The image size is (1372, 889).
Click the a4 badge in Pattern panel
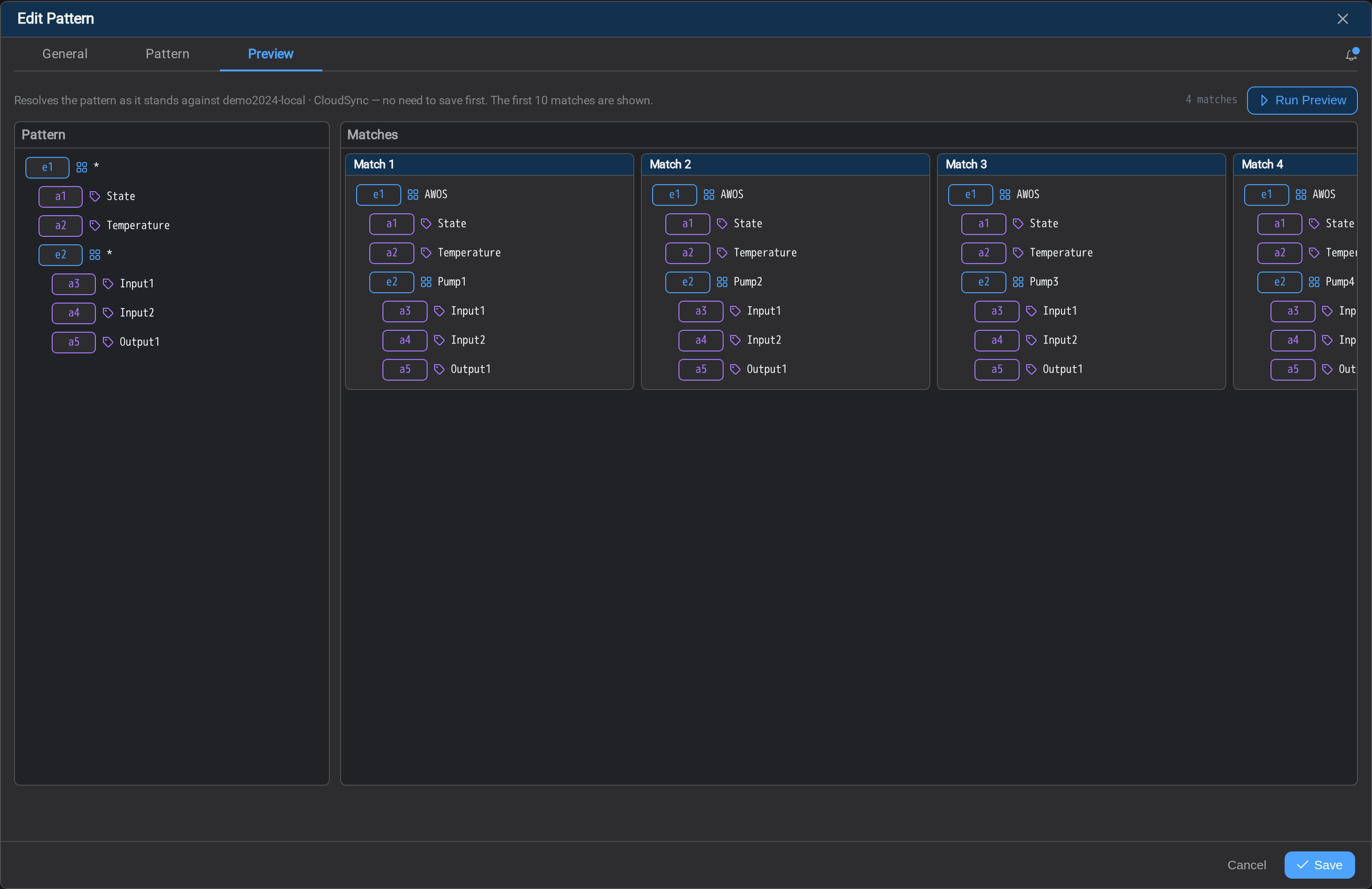click(x=74, y=313)
